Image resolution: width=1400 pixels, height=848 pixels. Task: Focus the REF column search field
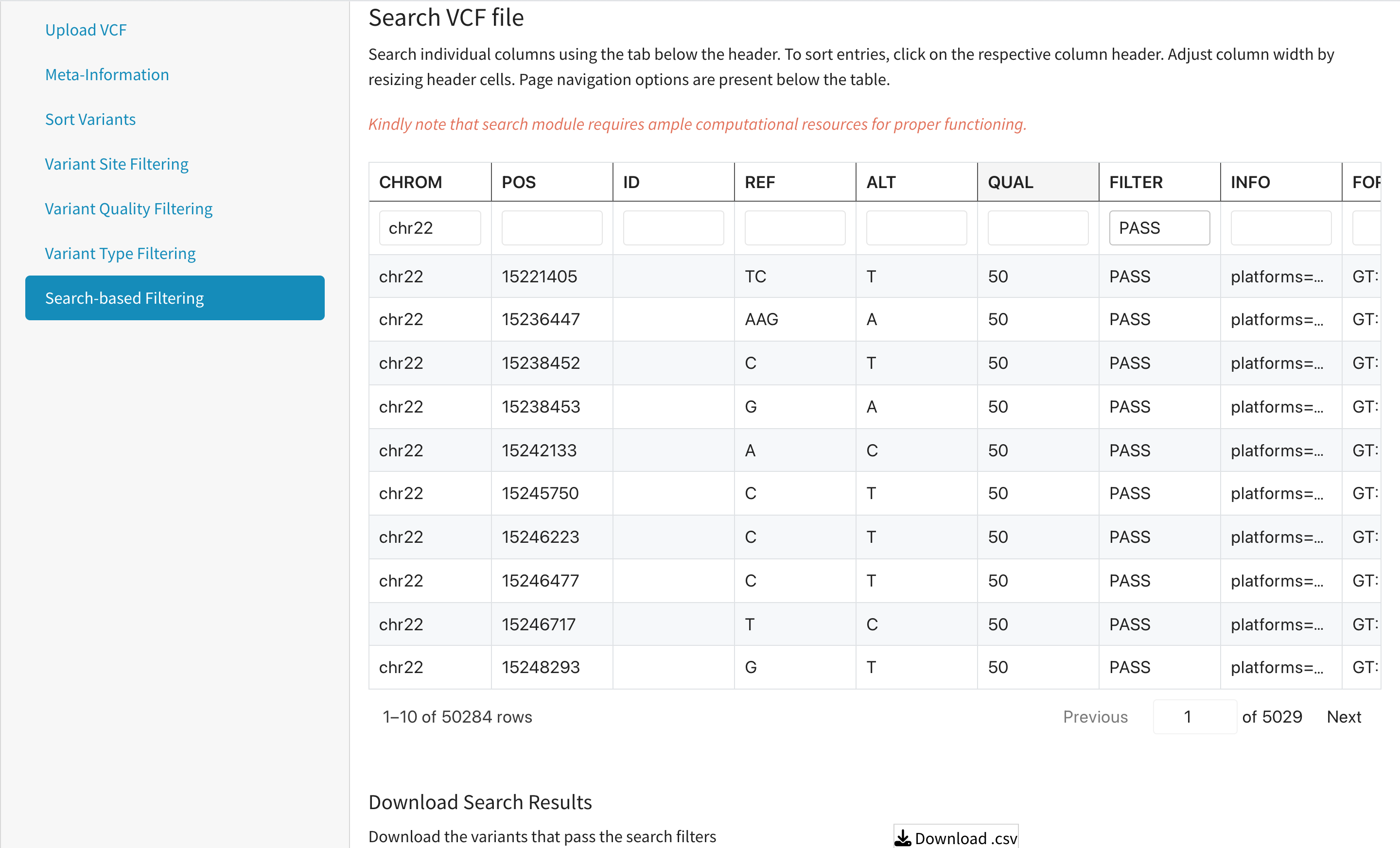click(x=795, y=228)
